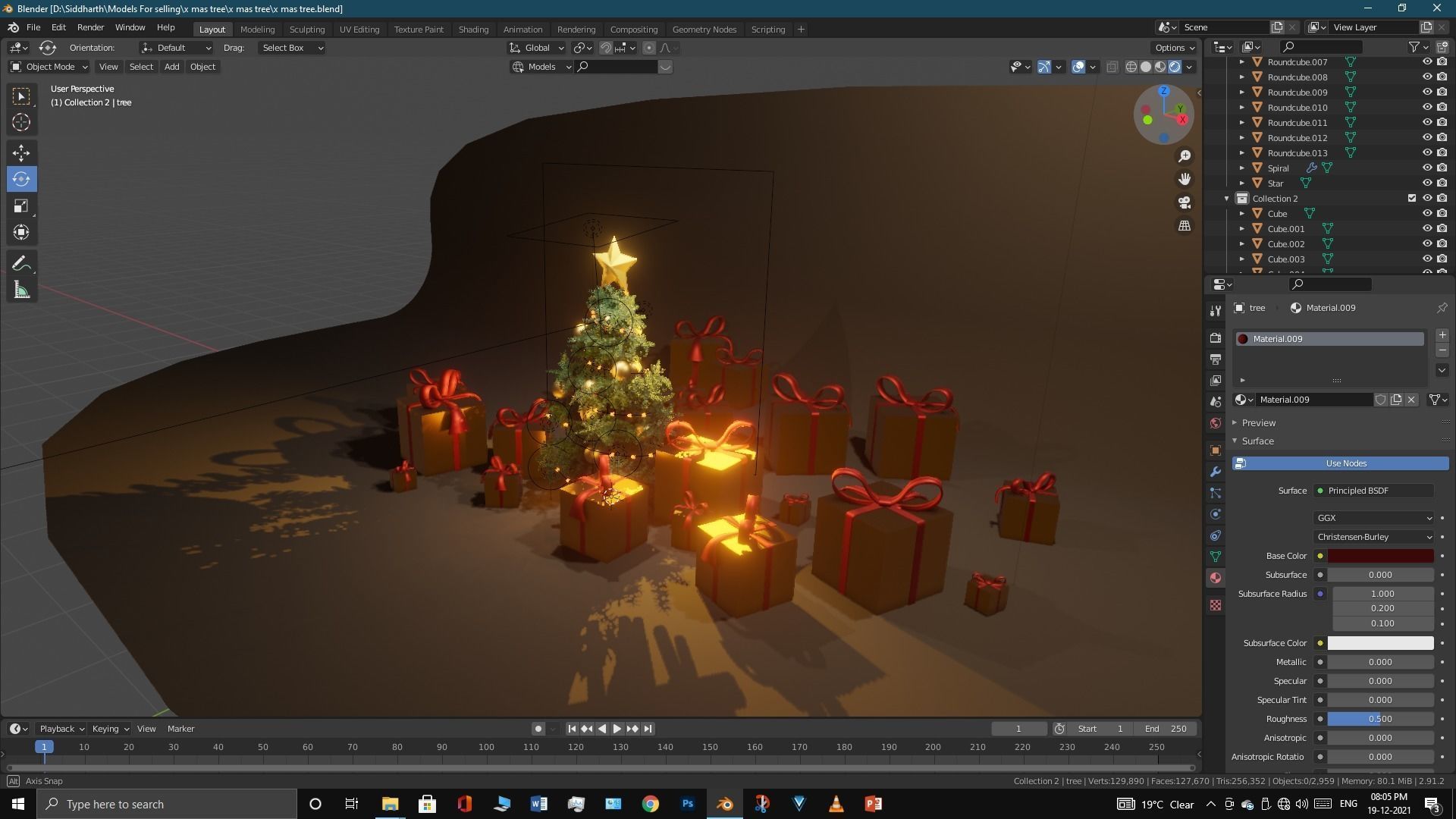Open GGX distribution dropdown

click(1373, 518)
